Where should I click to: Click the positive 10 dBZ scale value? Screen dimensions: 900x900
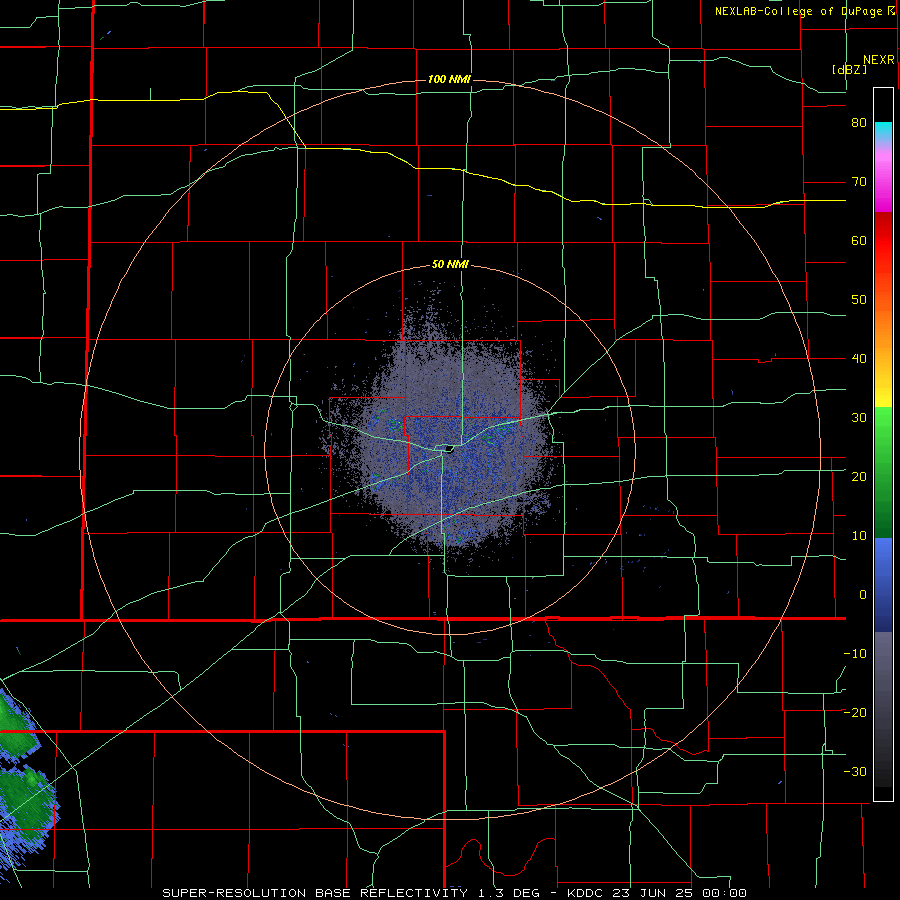pos(859,536)
